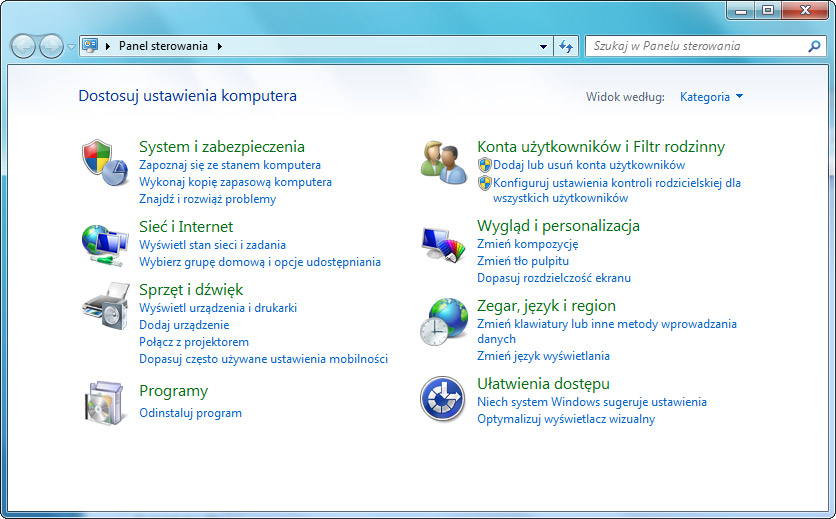
Task: Open Wyświetl stan sieci i zadania
Action: 212,245
